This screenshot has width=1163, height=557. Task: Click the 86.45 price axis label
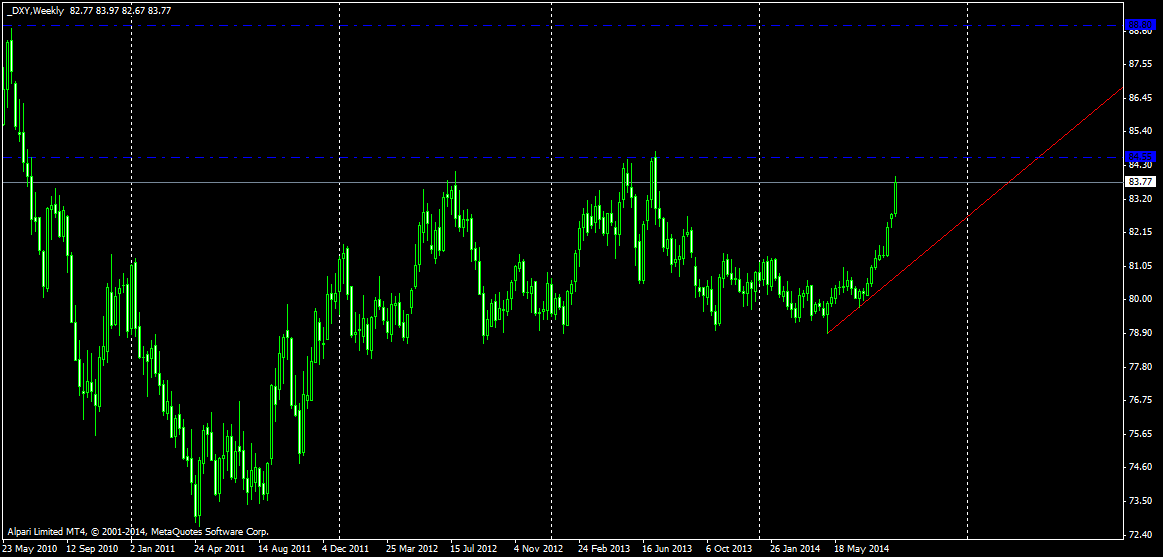1139,98
